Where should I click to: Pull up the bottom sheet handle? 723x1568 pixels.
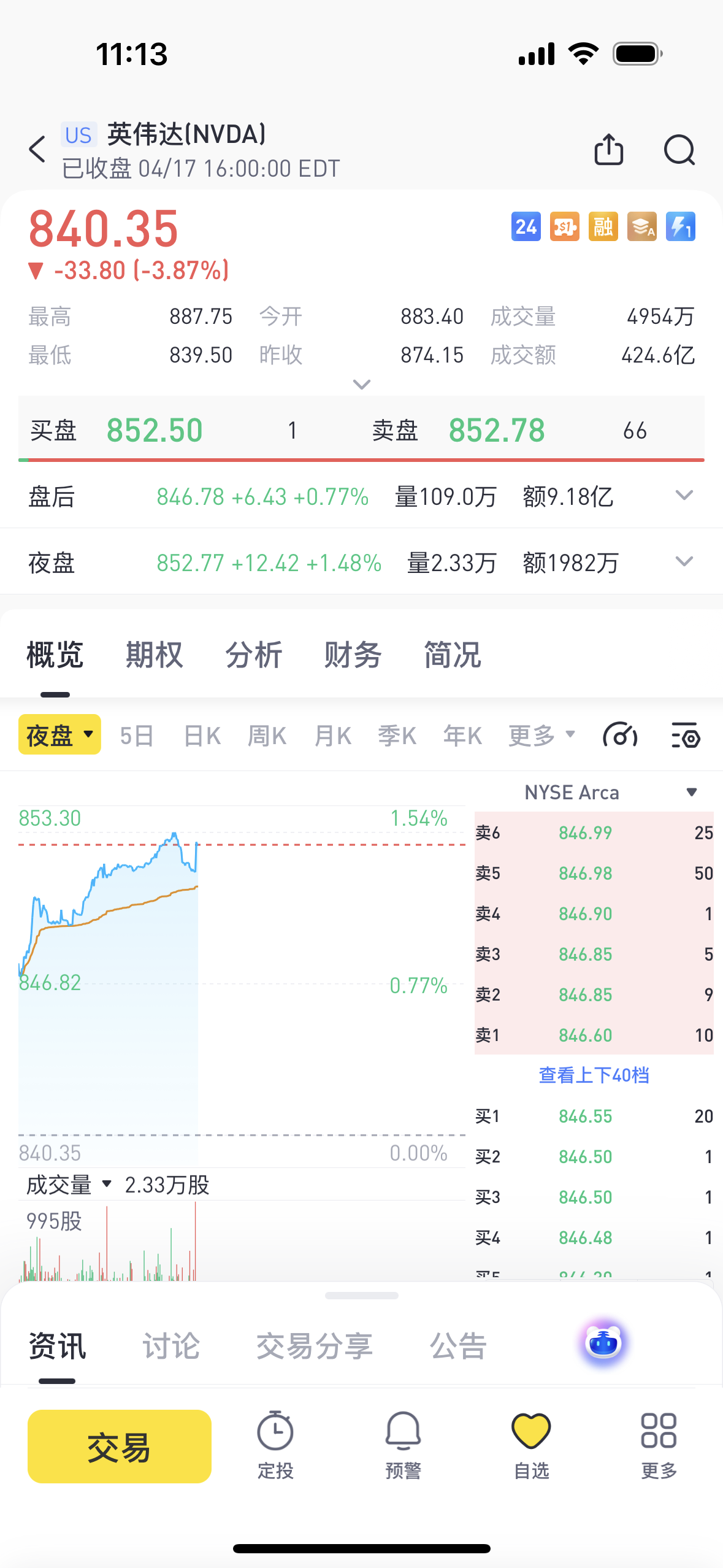(362, 1296)
